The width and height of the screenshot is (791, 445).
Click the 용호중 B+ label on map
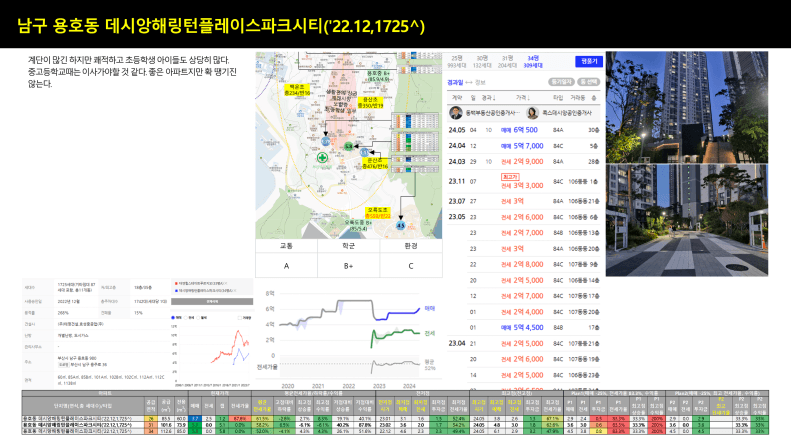pos(378,76)
